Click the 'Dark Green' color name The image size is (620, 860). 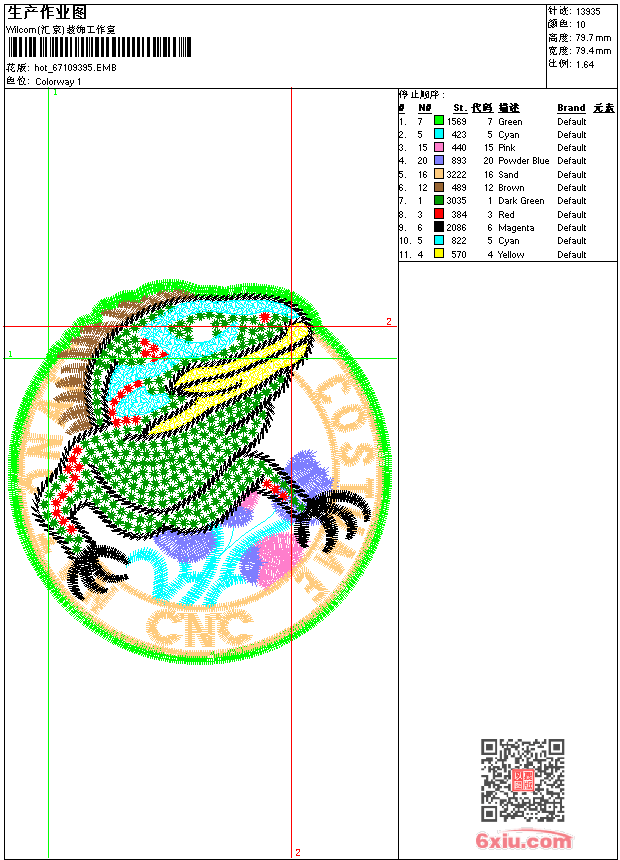pyautogui.click(x=521, y=201)
